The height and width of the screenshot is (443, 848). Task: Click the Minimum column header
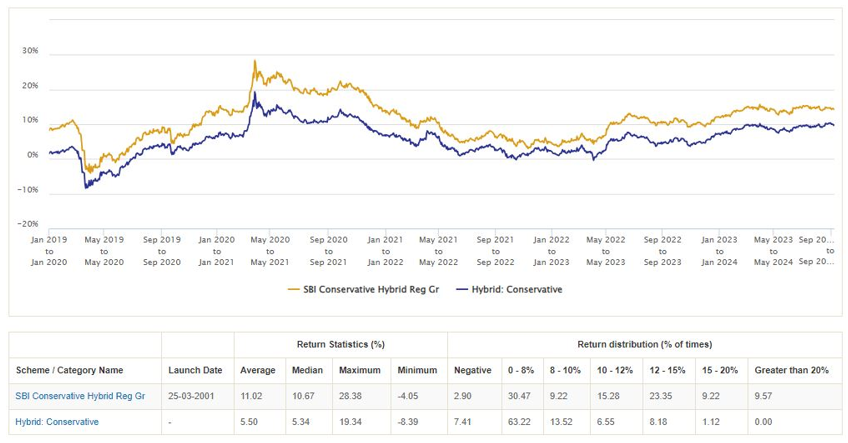(x=417, y=371)
